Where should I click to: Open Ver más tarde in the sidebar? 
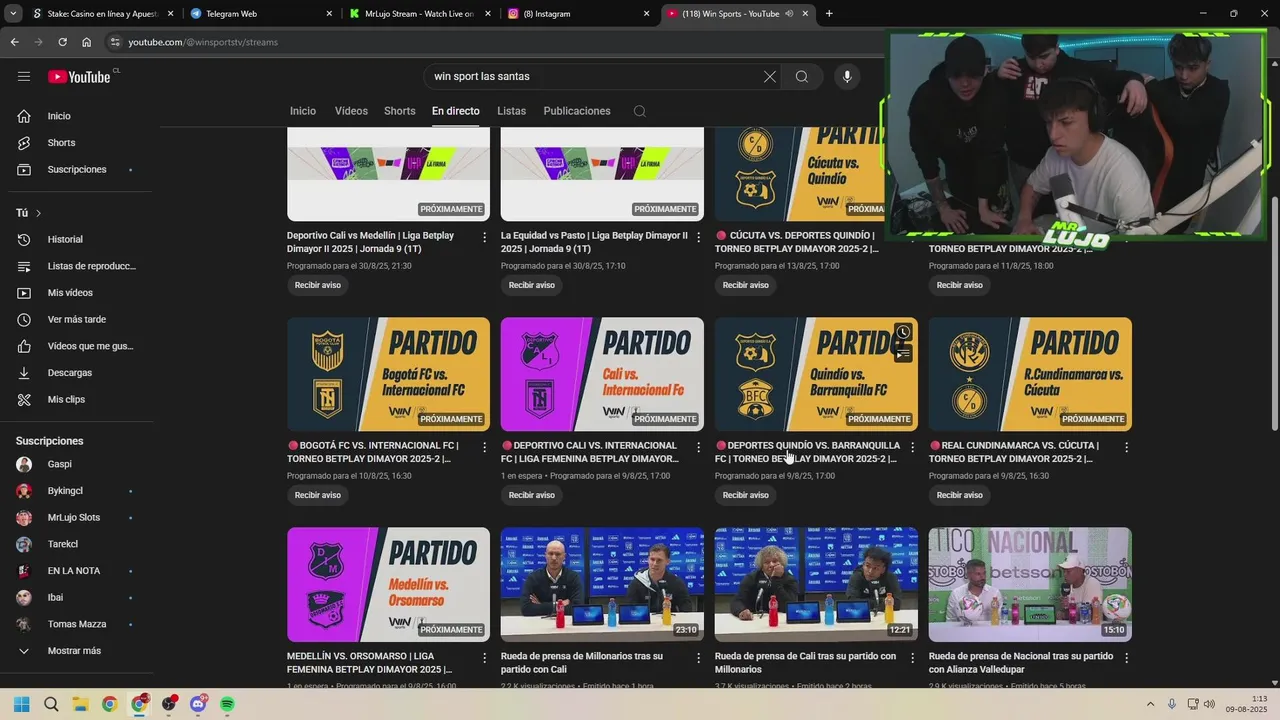click(76, 320)
